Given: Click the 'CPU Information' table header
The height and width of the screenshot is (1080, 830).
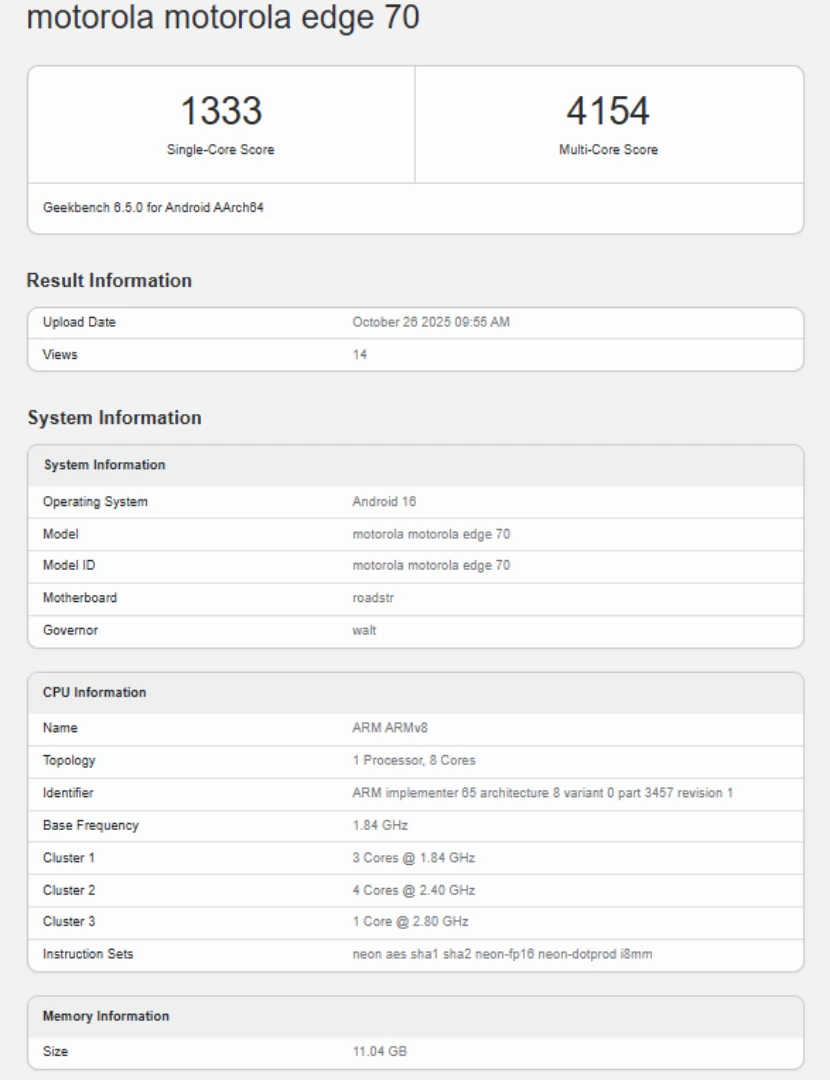Looking at the screenshot, I should click(x=94, y=692).
